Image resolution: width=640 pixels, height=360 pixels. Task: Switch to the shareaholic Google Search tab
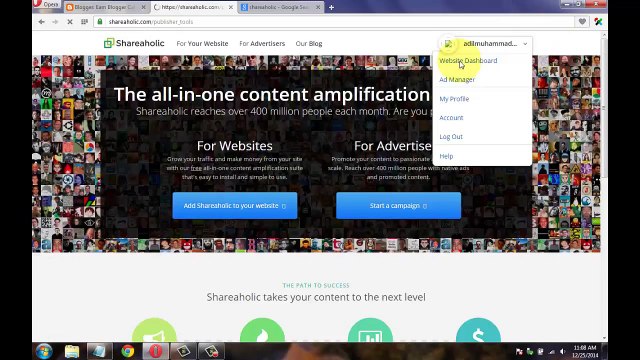tap(281, 7)
